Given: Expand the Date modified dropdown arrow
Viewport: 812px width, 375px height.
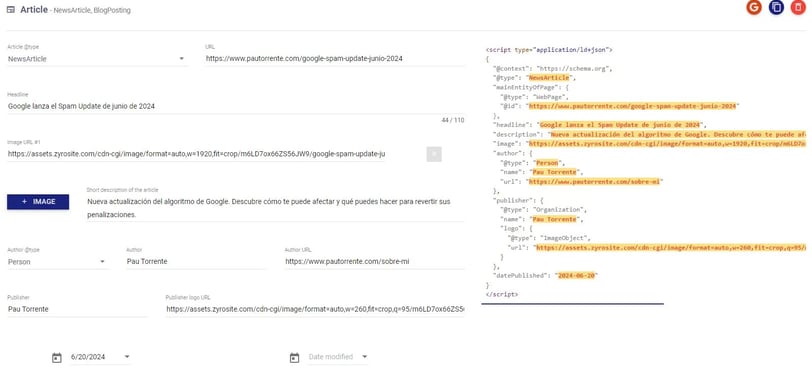Looking at the screenshot, I should click(365, 356).
